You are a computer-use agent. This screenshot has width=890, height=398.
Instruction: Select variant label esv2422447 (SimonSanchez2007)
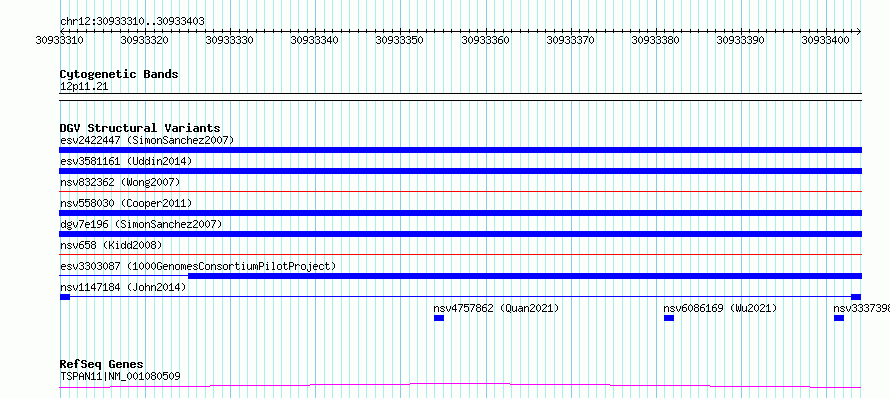click(146, 140)
